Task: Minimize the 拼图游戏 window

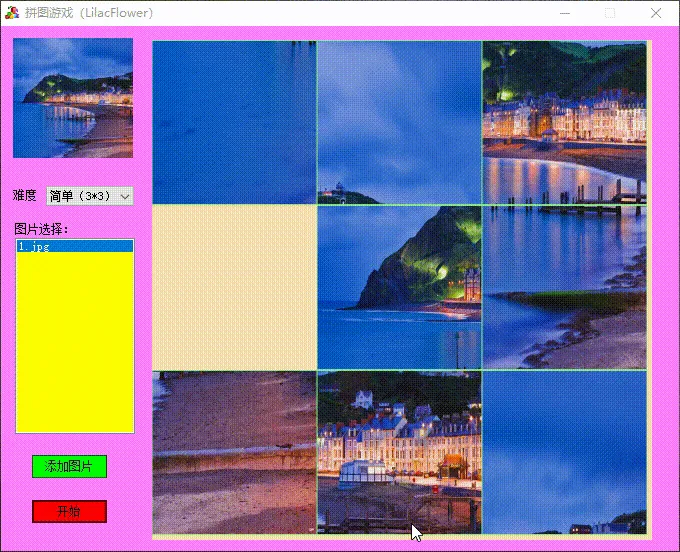Action: 565,13
